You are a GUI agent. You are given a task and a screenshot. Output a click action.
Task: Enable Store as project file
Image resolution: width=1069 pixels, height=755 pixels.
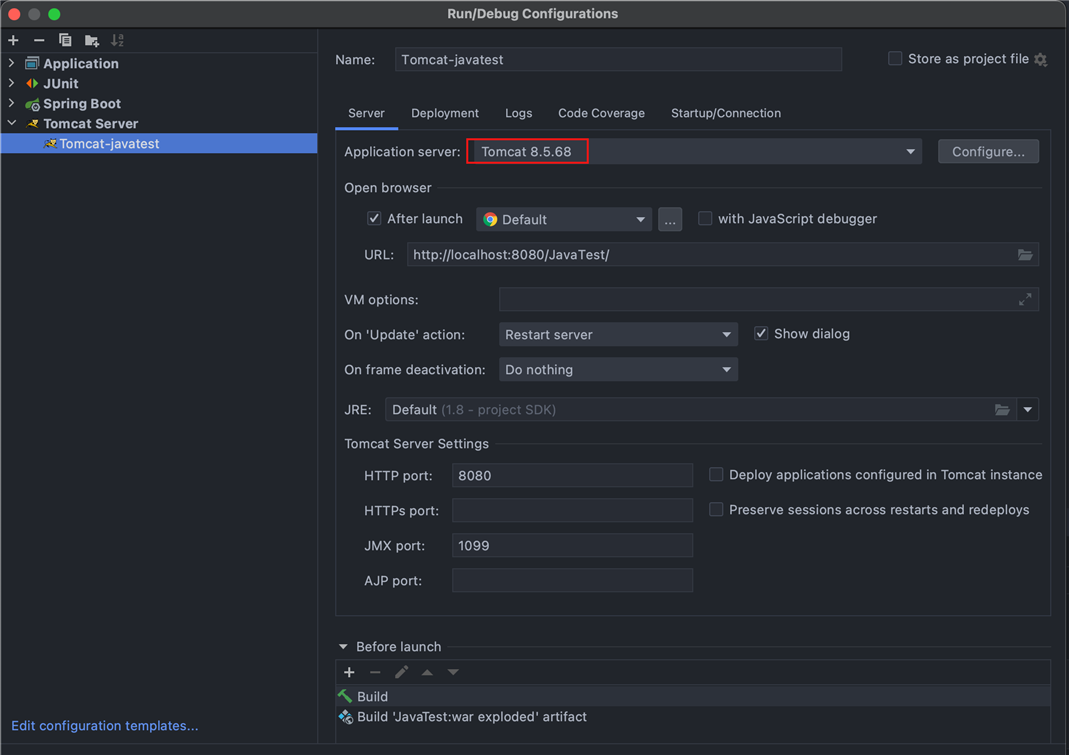click(895, 59)
